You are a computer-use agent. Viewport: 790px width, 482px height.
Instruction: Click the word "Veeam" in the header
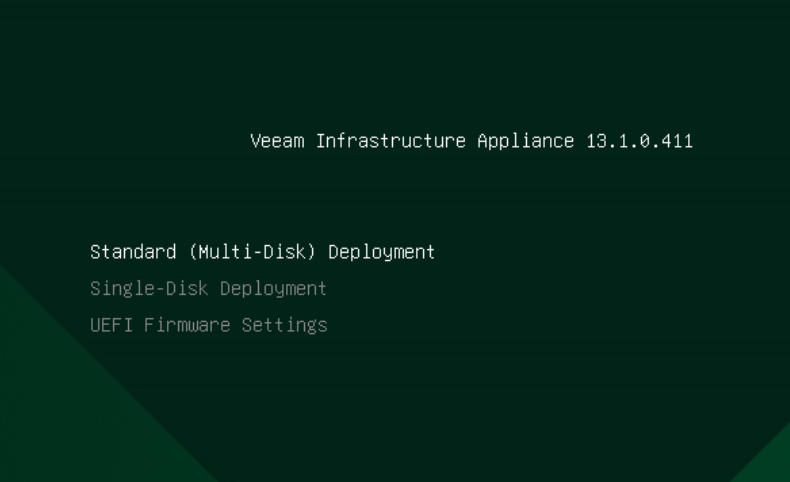tap(277, 141)
